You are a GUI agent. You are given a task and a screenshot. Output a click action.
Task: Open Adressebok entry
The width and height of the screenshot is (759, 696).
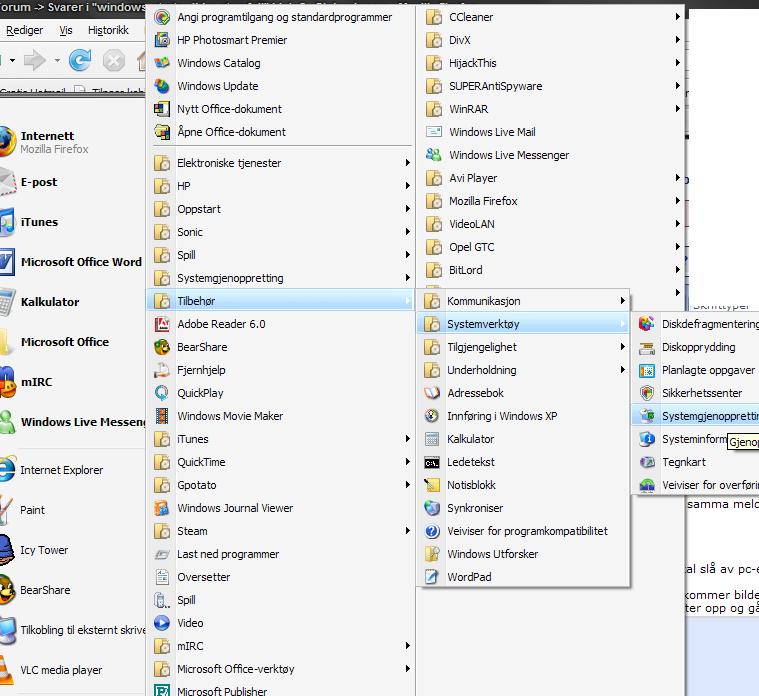525,393
